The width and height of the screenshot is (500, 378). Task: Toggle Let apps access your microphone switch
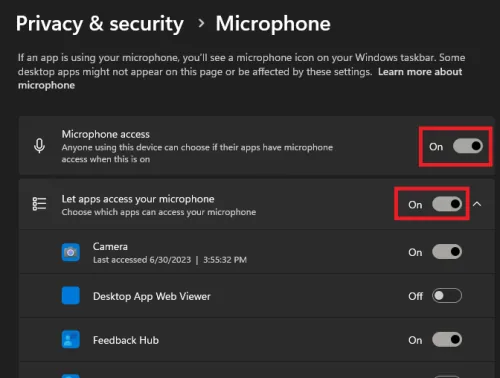click(447, 204)
